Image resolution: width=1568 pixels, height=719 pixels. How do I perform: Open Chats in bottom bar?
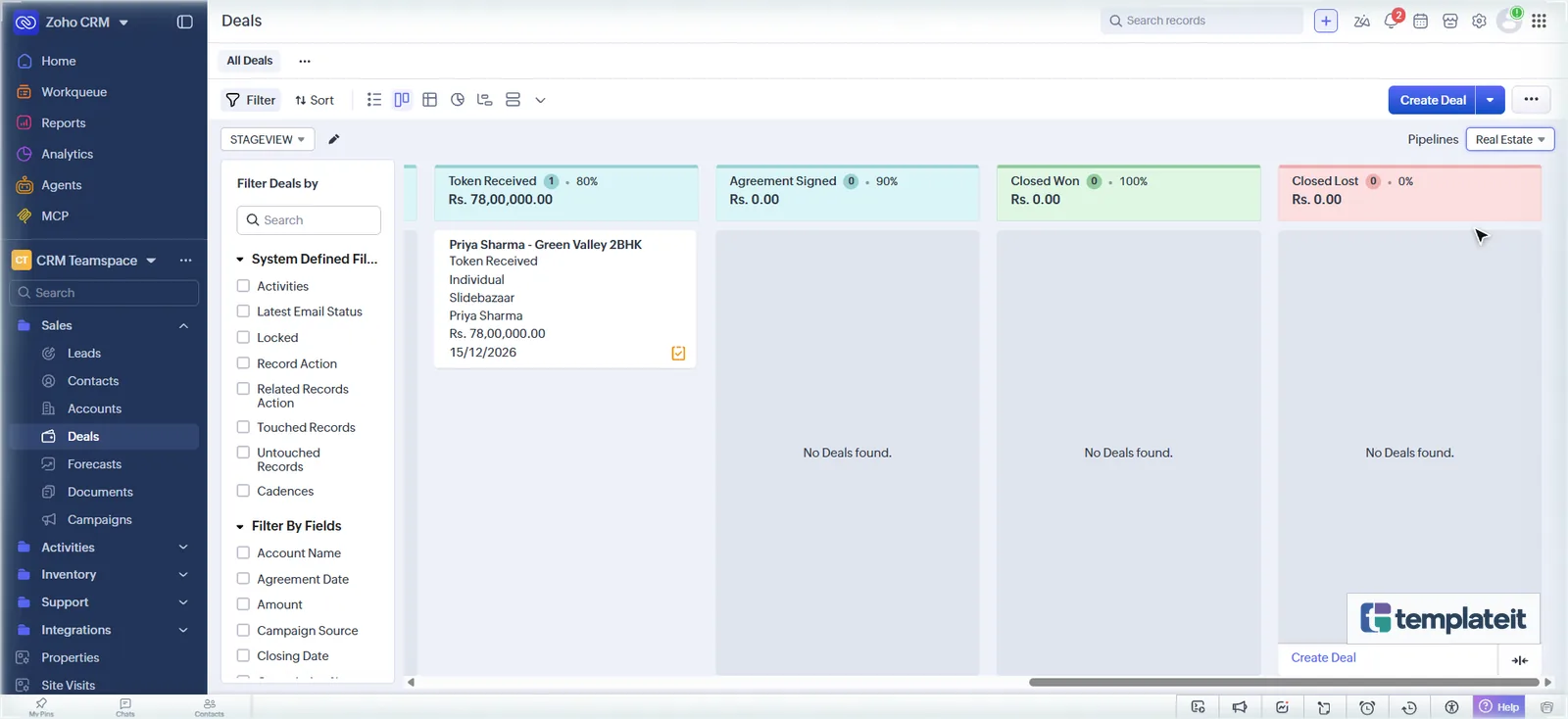125,706
